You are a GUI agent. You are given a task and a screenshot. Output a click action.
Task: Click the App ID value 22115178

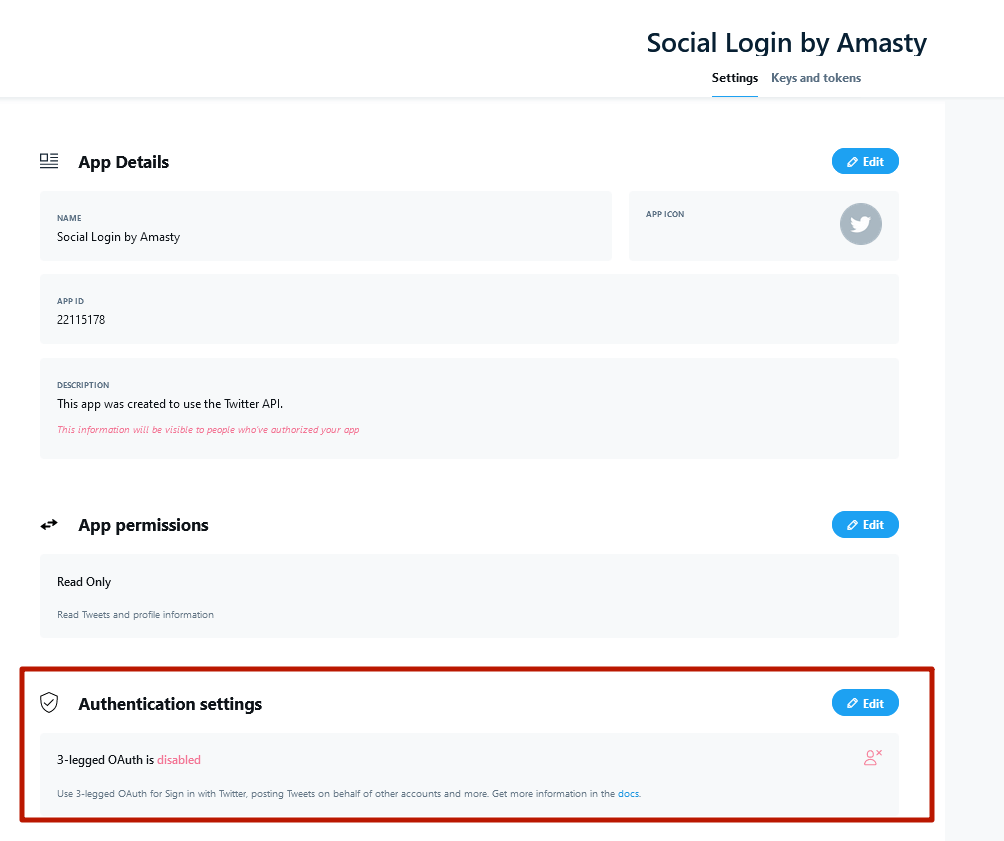81,320
